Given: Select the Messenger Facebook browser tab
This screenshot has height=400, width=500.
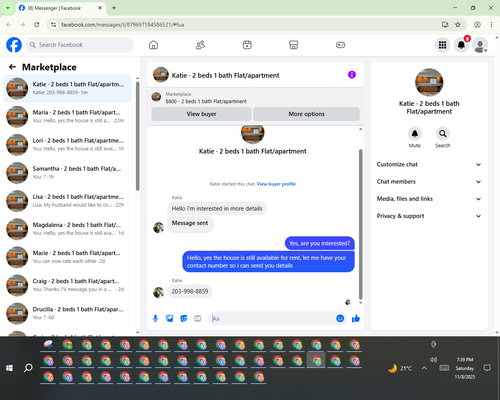Looking at the screenshot, I should (x=61, y=8).
